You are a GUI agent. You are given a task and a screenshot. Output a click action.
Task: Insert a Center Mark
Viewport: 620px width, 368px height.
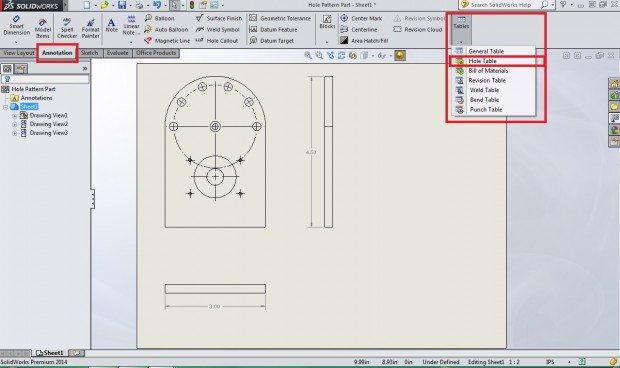click(361, 18)
